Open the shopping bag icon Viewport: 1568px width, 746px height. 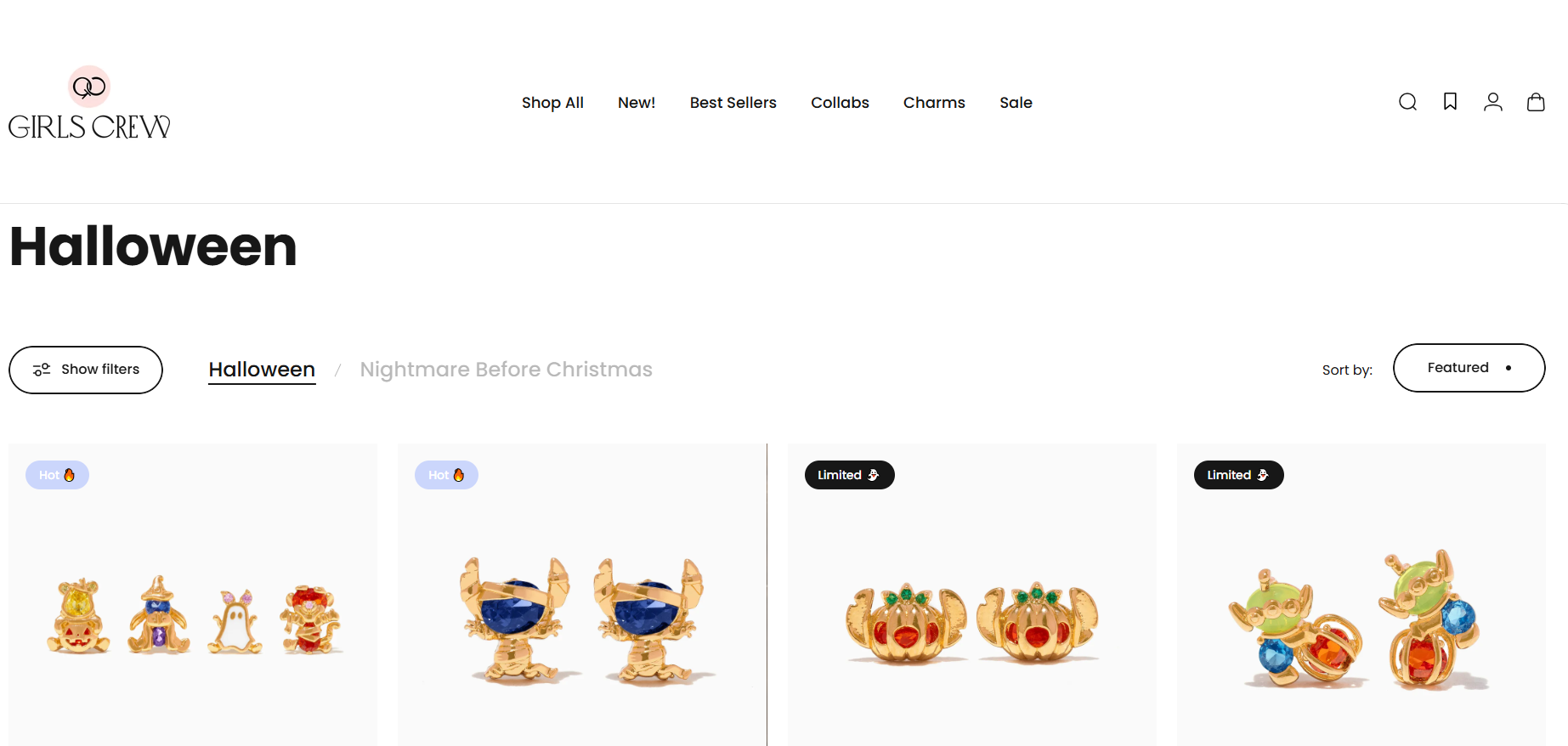pyautogui.click(x=1535, y=102)
